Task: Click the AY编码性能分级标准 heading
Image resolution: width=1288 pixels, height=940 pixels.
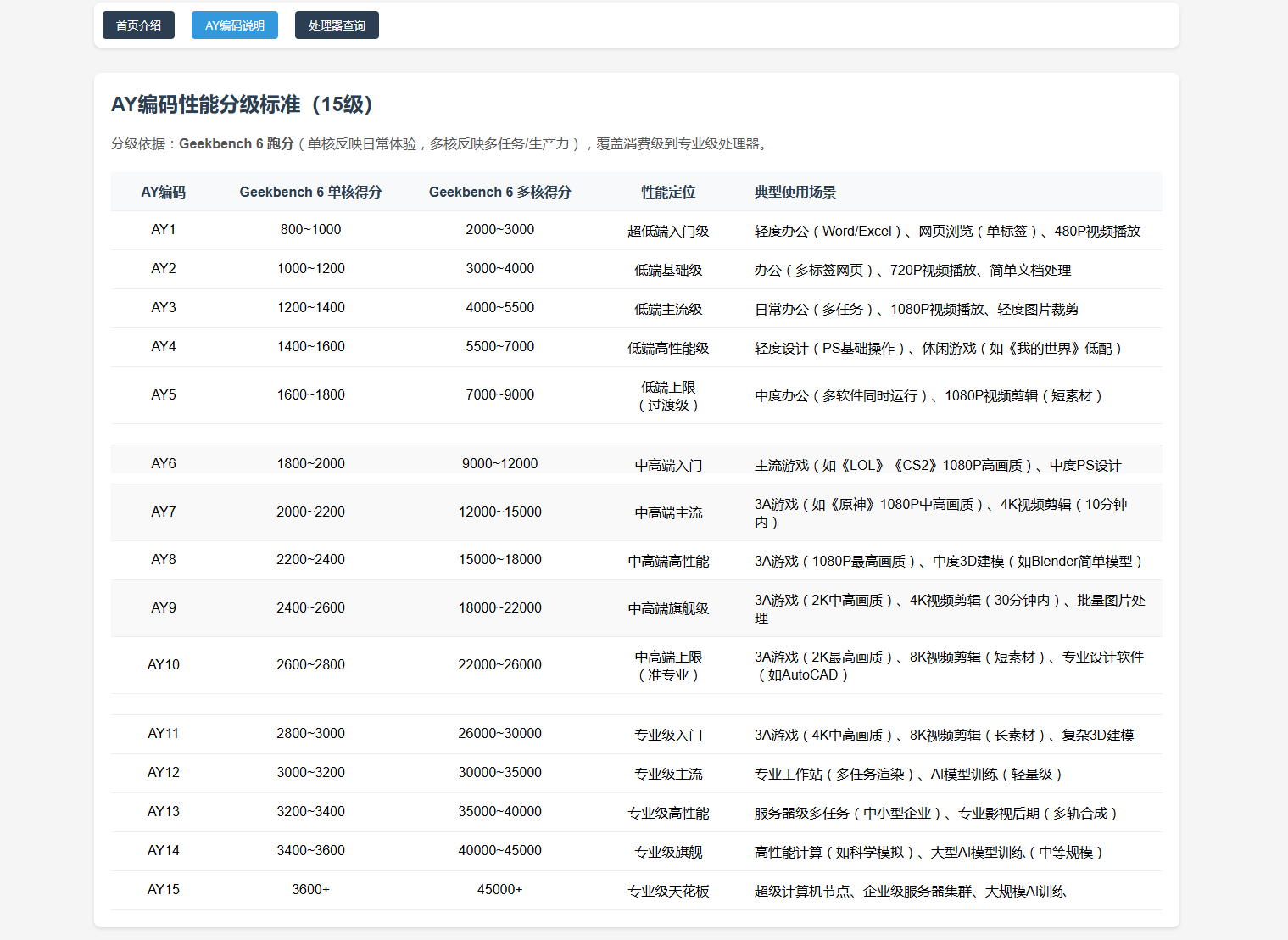Action: tap(242, 104)
